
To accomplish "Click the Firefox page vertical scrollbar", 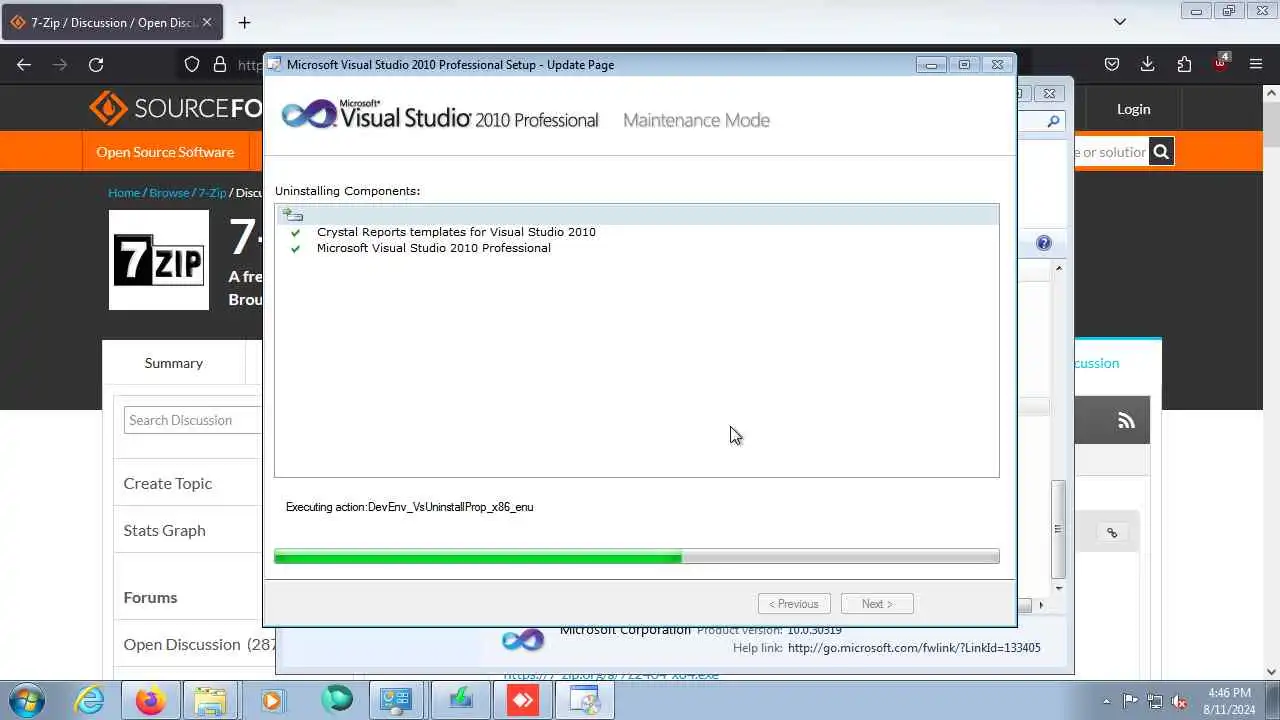I will [1272, 380].
